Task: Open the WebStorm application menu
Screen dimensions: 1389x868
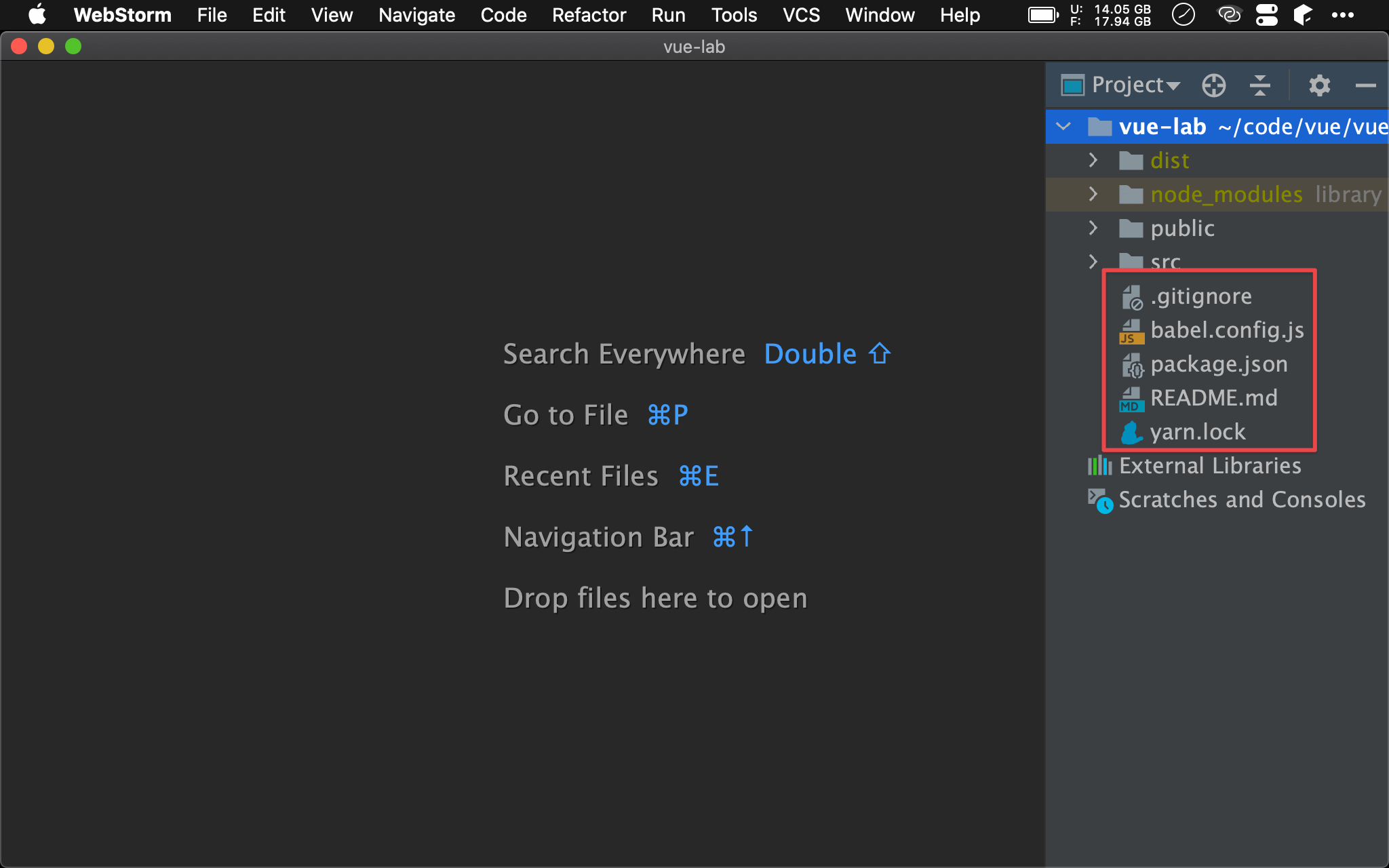Action: [122, 15]
